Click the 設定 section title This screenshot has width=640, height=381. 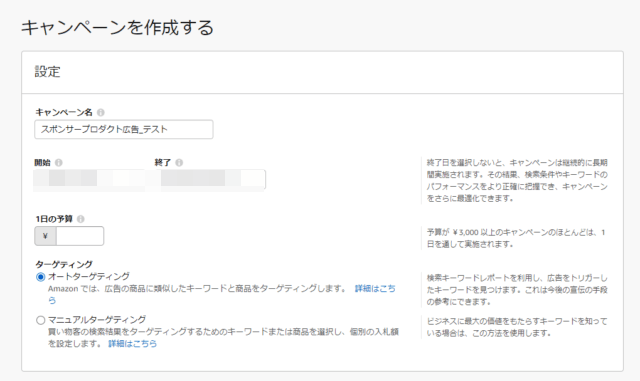coord(47,72)
